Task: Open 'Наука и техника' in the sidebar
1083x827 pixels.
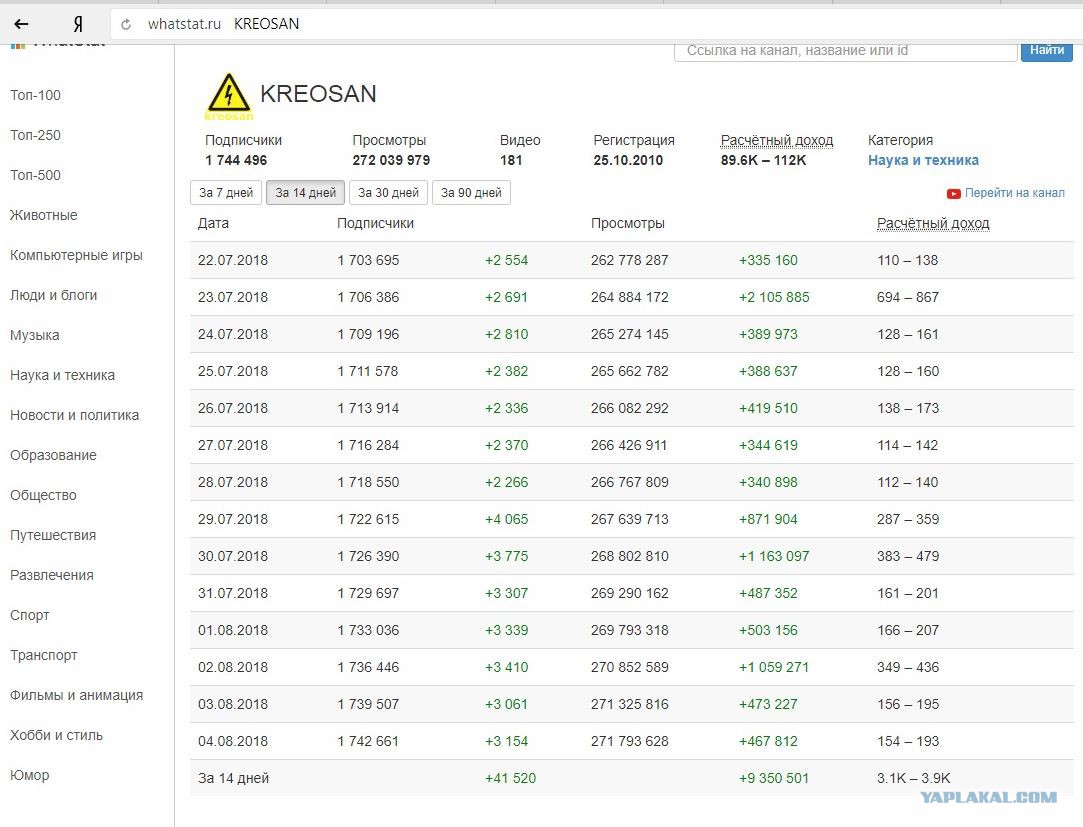Action: coord(62,376)
